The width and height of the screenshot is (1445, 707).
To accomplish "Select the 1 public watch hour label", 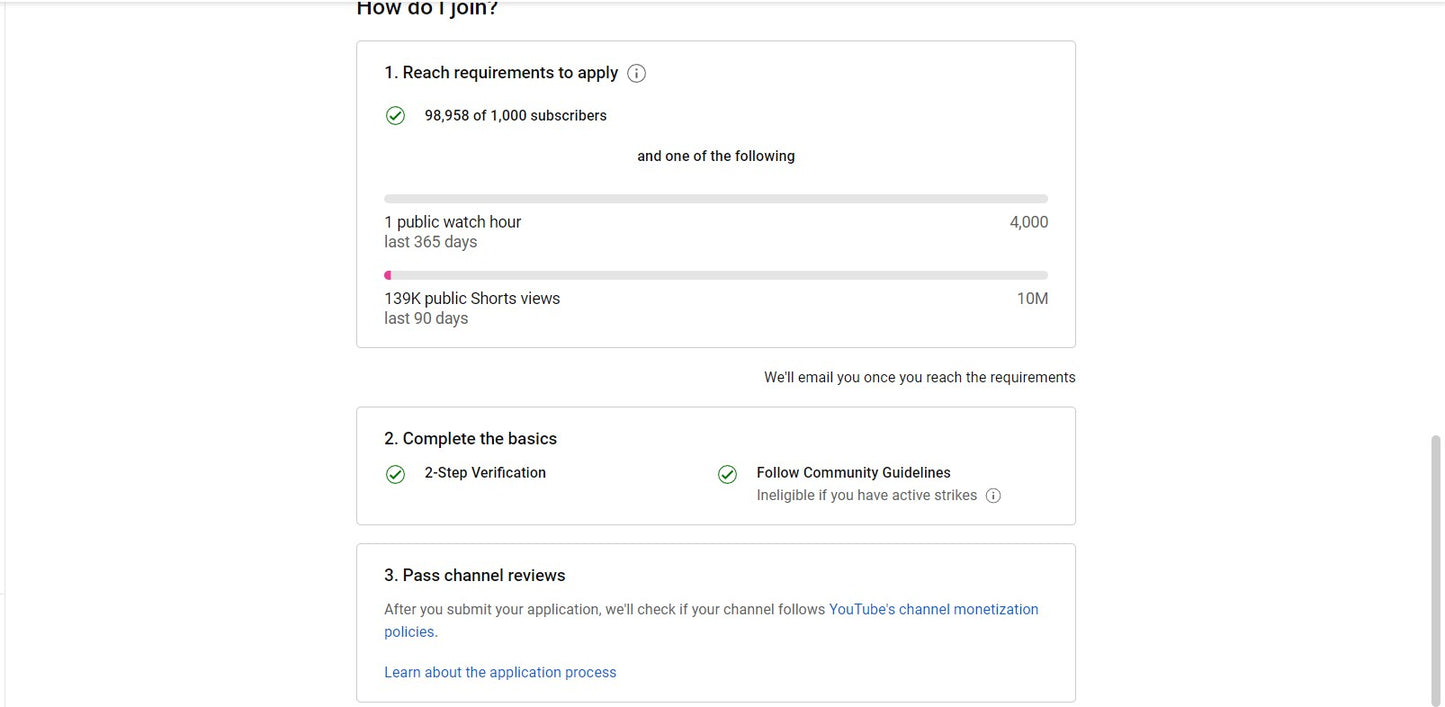I will [x=452, y=222].
